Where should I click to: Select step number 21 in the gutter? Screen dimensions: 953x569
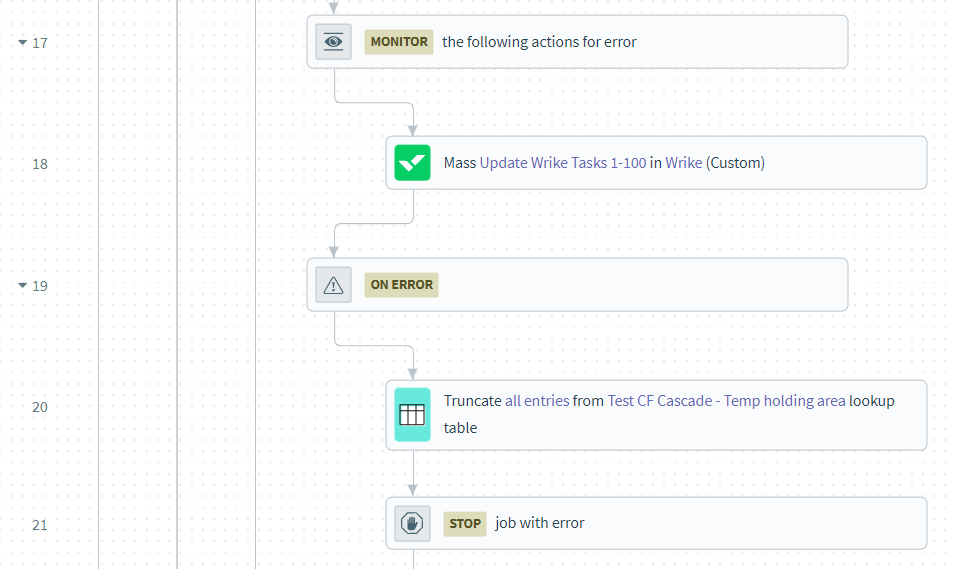tap(40, 525)
